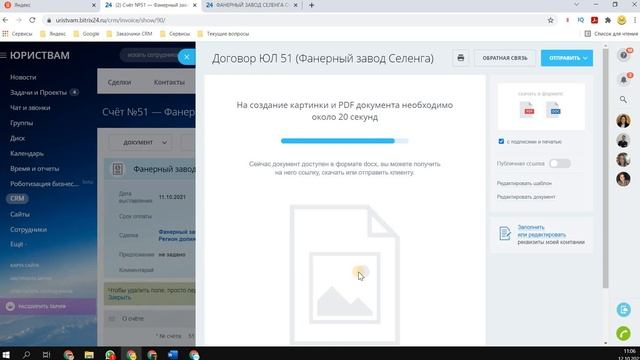Switch to the Сделки tab
The height and width of the screenshot is (360, 640).
click(119, 82)
